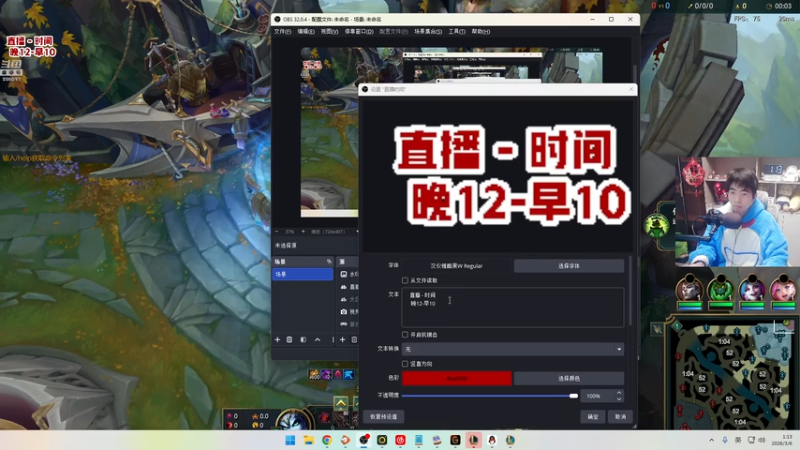Open the highlighted League of Legends taskbar icon
The height and width of the screenshot is (450, 800).
tap(473, 440)
